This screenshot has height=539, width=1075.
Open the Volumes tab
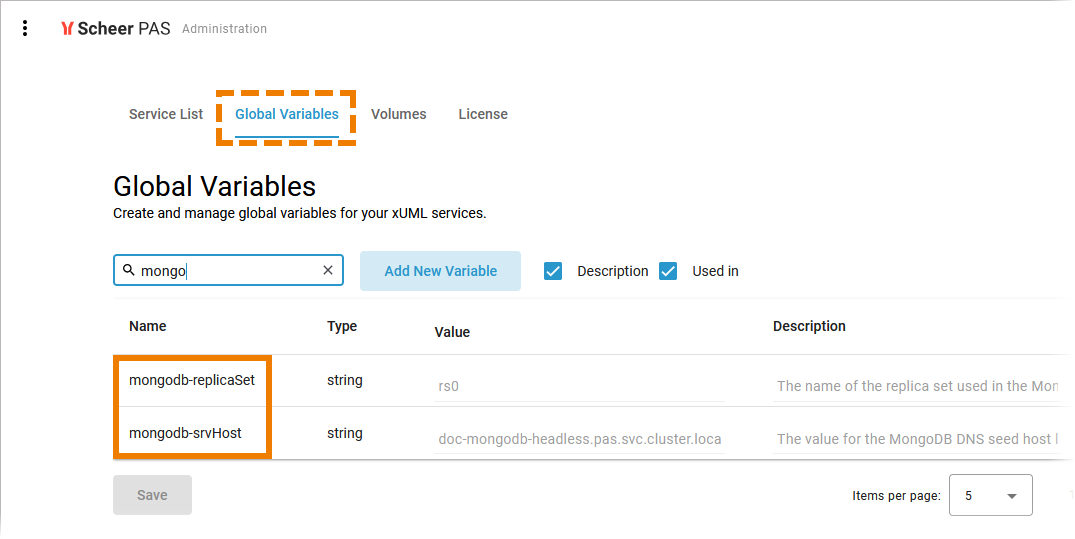pyautogui.click(x=398, y=114)
